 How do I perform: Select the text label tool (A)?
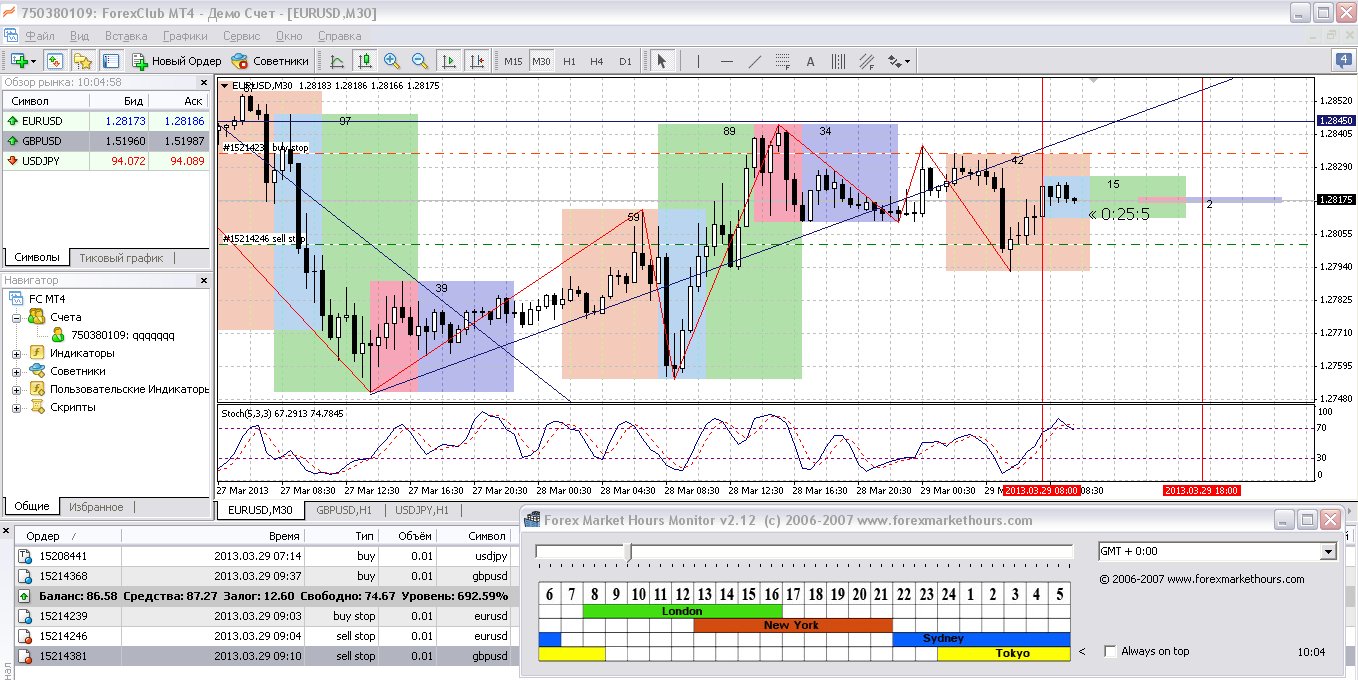810,61
